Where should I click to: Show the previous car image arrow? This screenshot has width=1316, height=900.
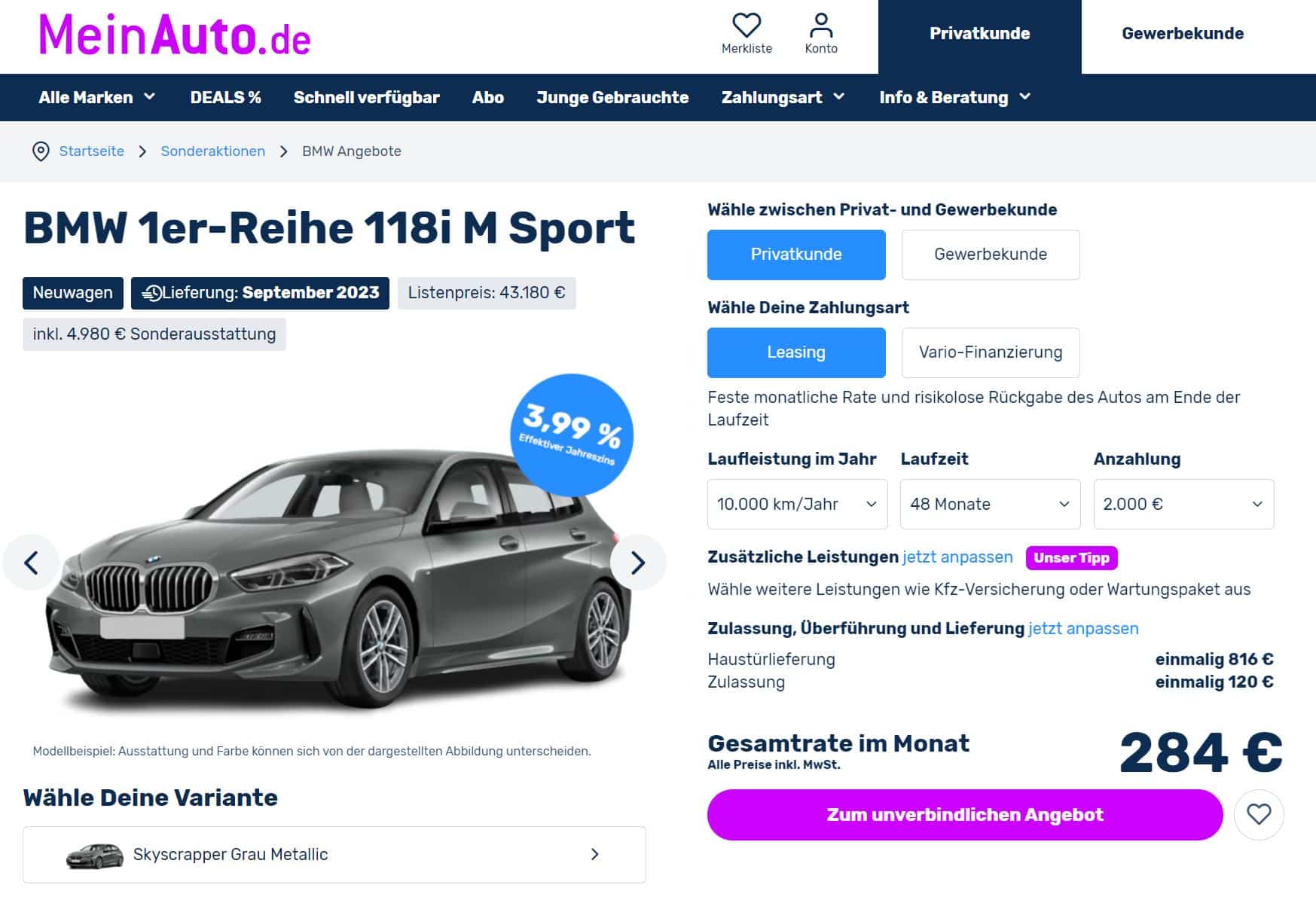[31, 563]
